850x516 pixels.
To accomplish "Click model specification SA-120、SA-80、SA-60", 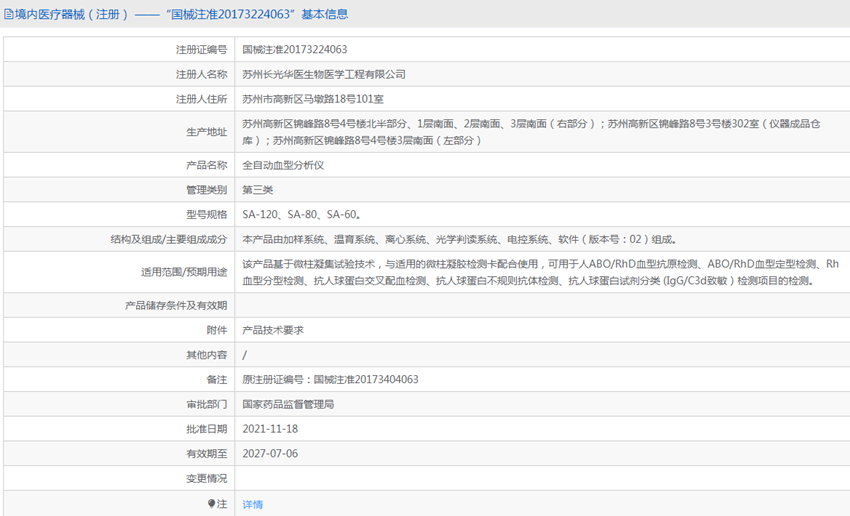I will pyautogui.click(x=301, y=215).
